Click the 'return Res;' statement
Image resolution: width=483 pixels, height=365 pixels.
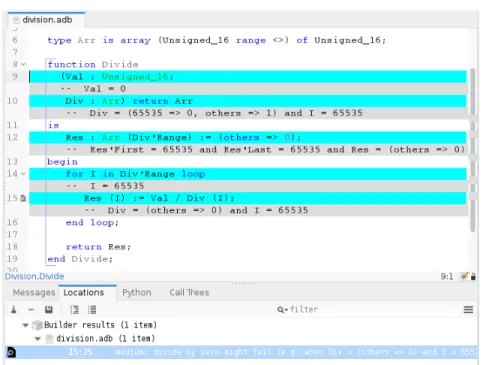98,247
